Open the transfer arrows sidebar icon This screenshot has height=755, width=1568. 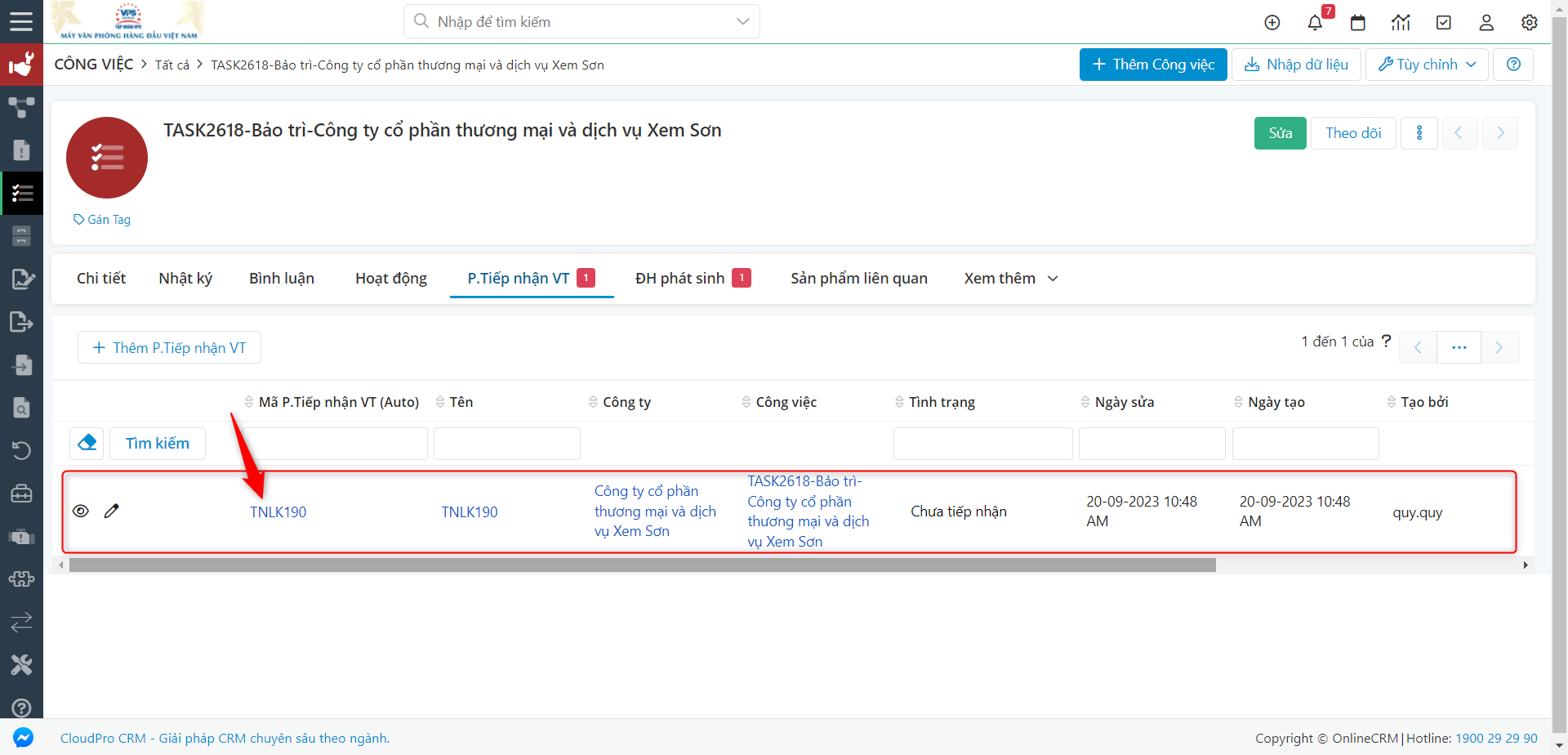pos(21,623)
